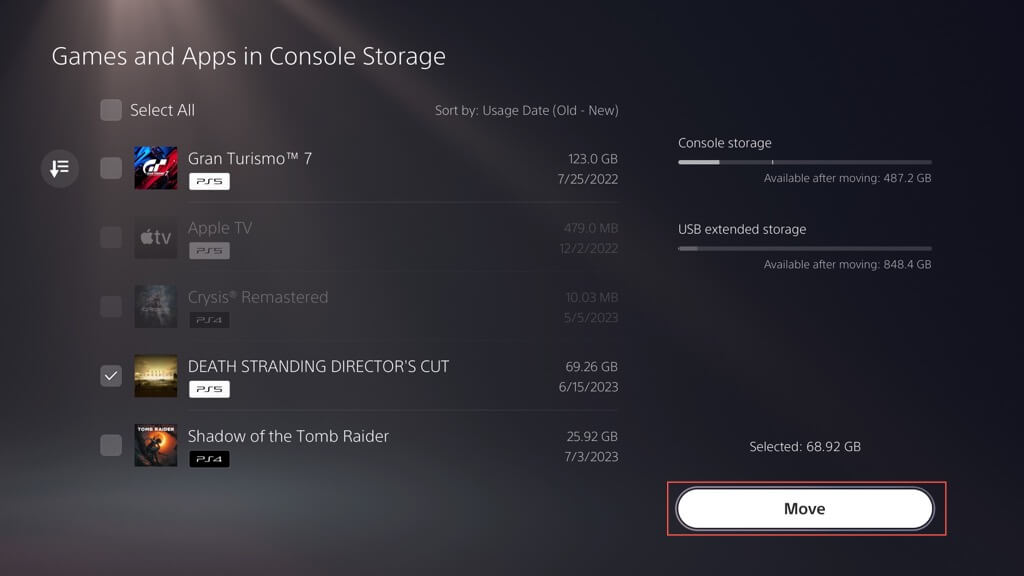Uncheck the DEATH STRANDING DIRECTOR'S CUT checkbox
This screenshot has width=1024, height=576.
(x=111, y=376)
